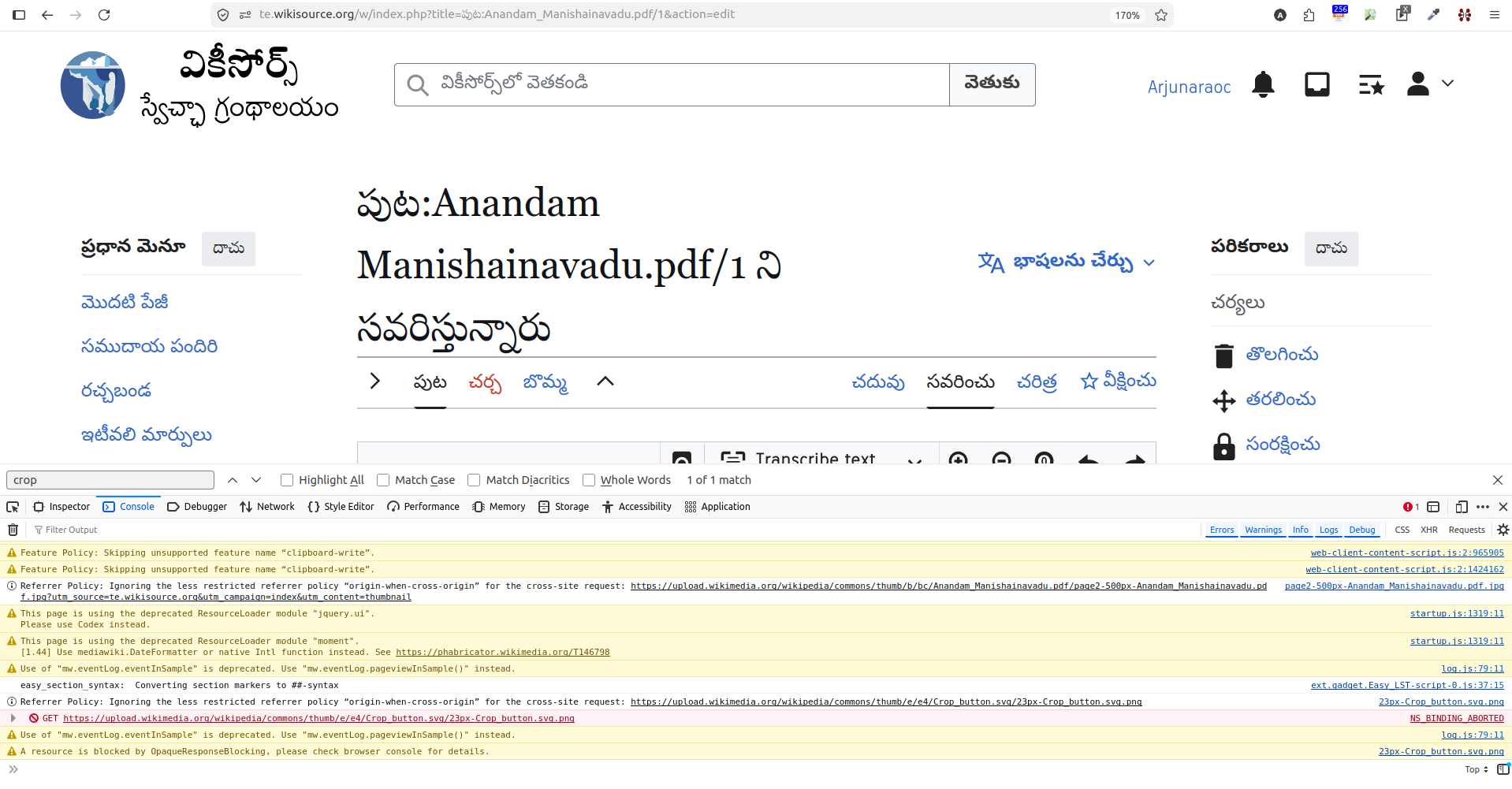Enable the Whole Words checkbox
Viewport: 1512px width, 789px height.
[x=589, y=480]
